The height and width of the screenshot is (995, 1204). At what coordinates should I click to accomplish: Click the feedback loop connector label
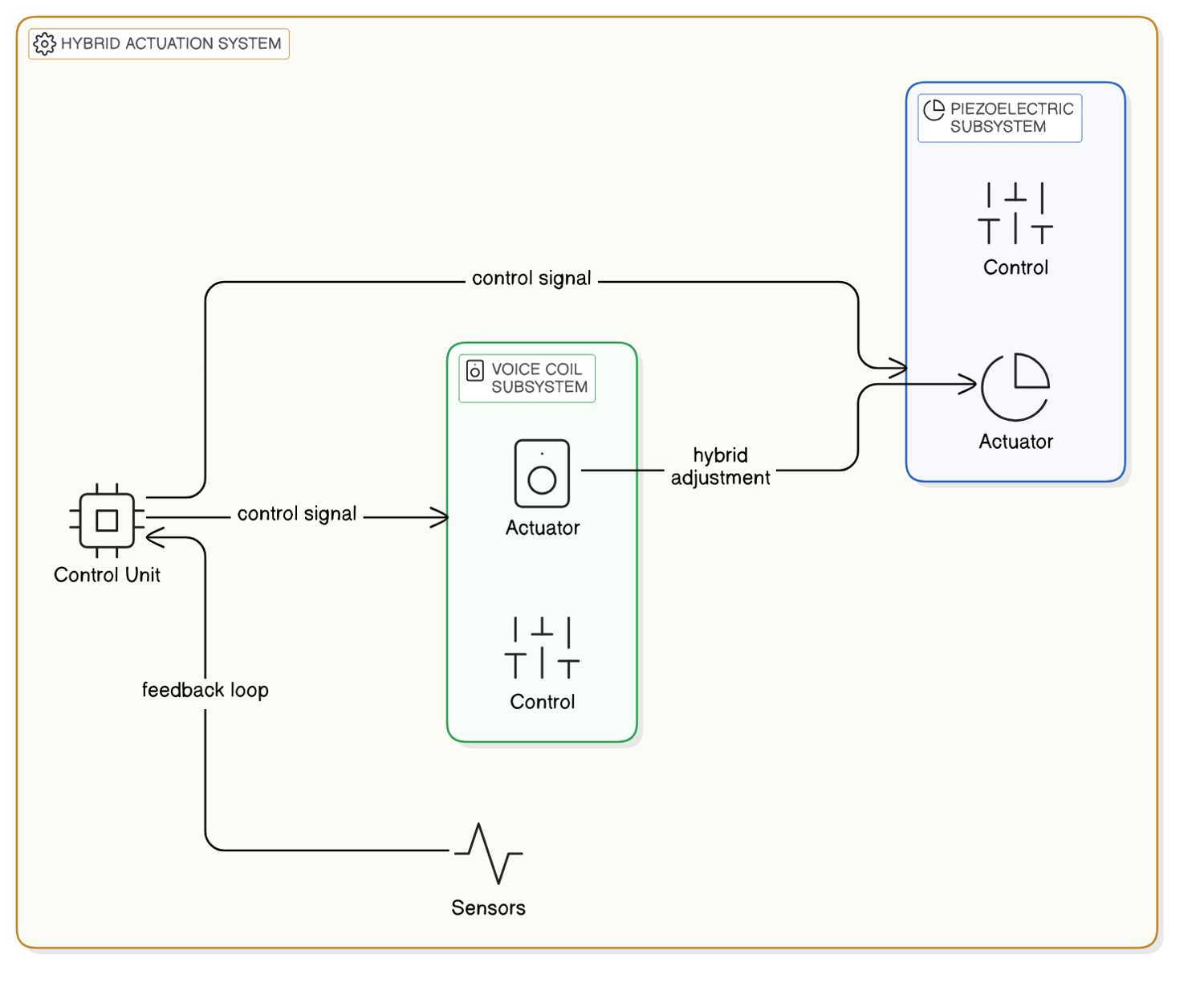(x=205, y=690)
